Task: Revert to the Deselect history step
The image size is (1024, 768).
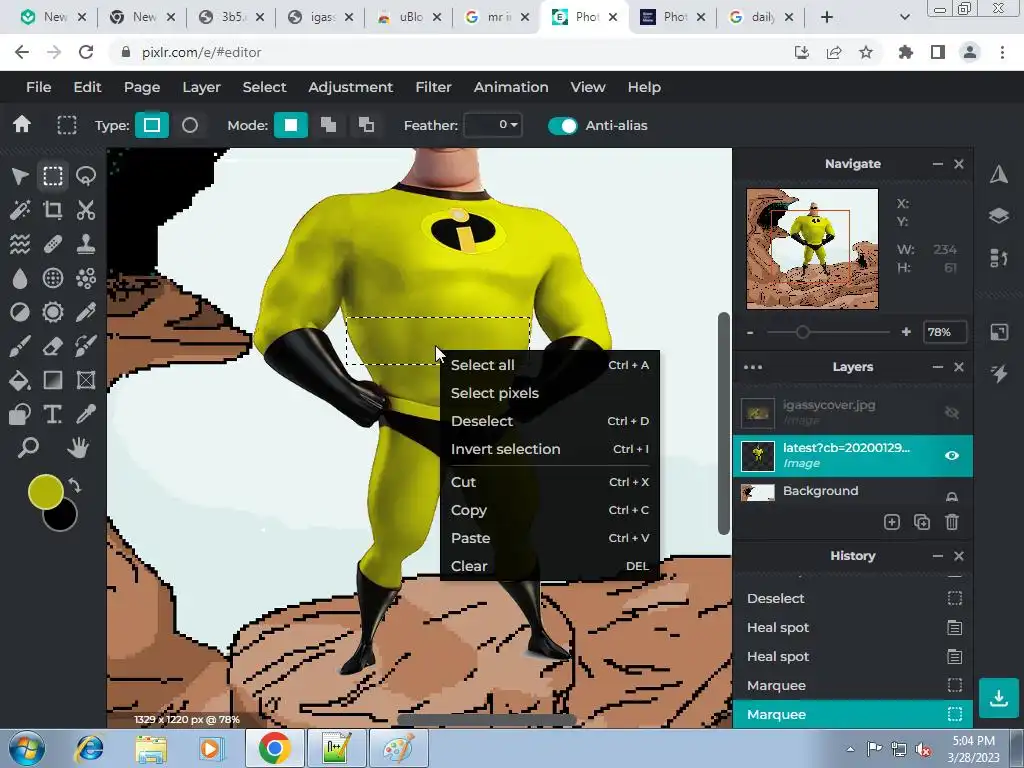Action: pyautogui.click(x=852, y=598)
